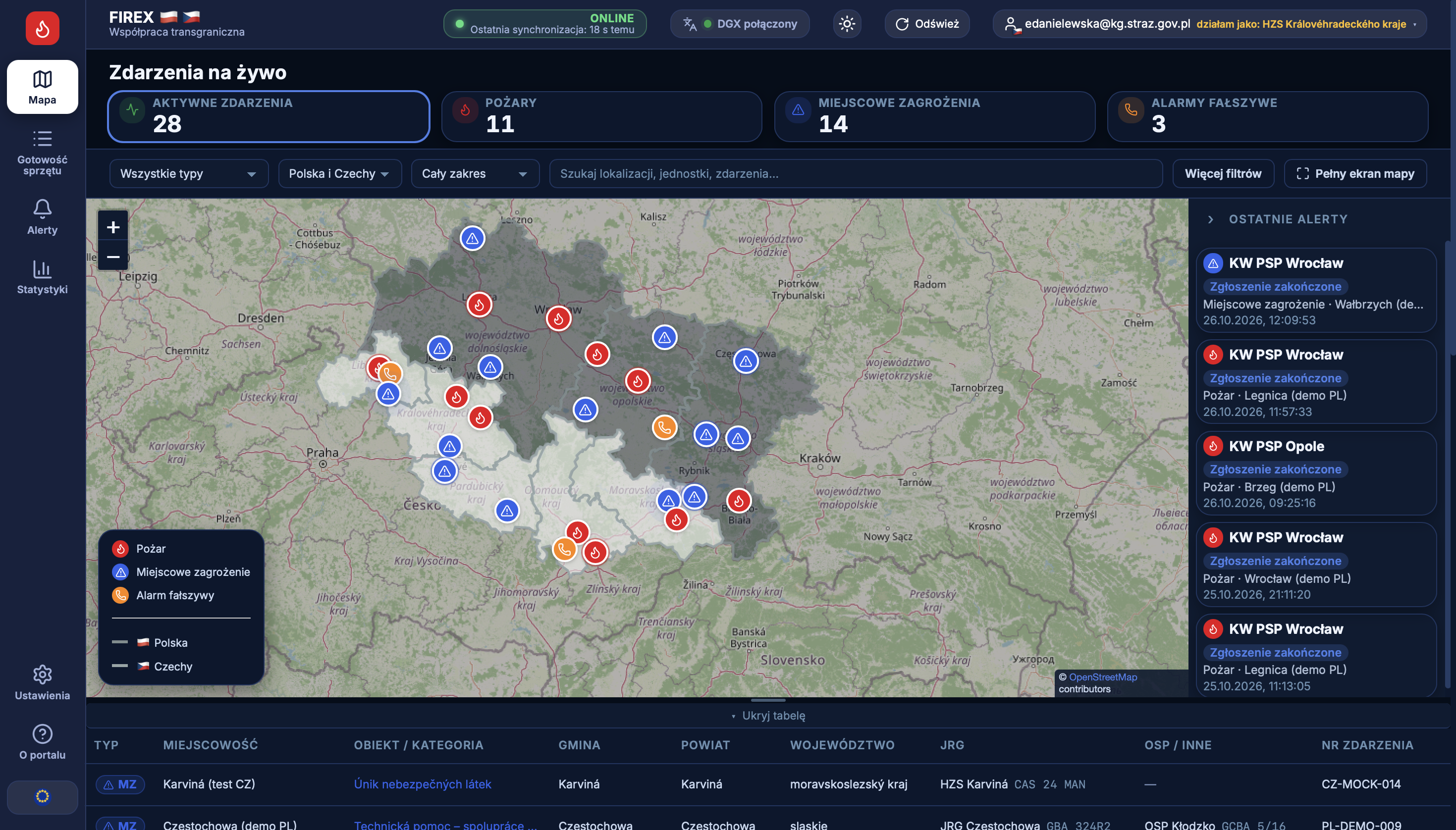Screen dimensions: 1456x830
Task: Open the Statystyki chart section
Action: coord(42,277)
